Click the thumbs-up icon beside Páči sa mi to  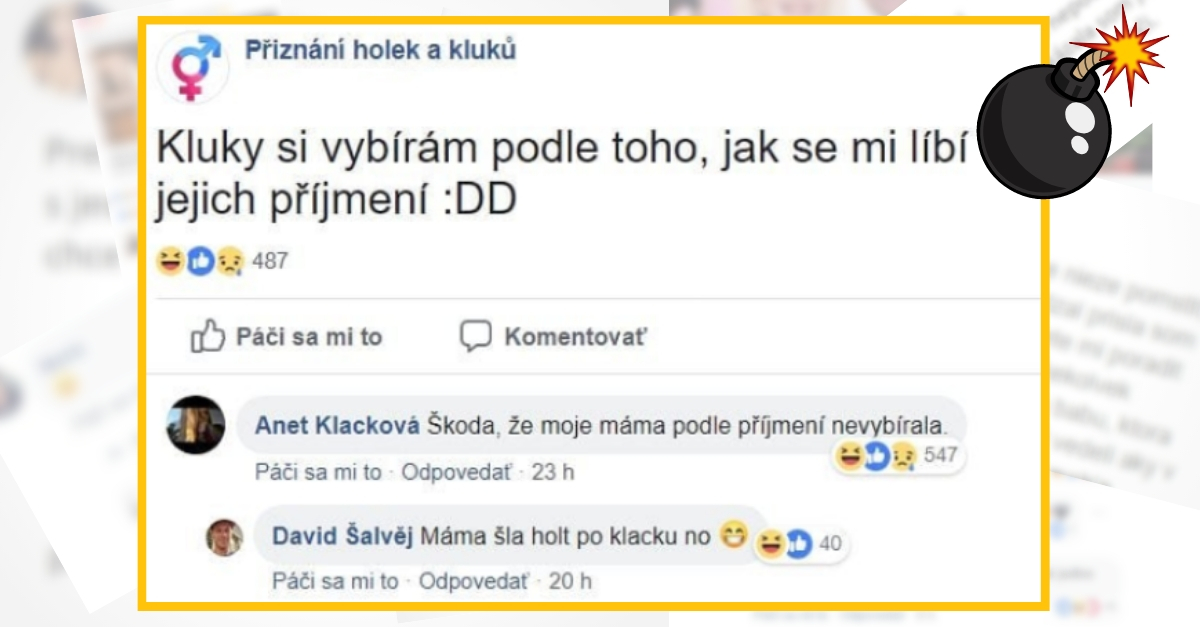[206, 337]
